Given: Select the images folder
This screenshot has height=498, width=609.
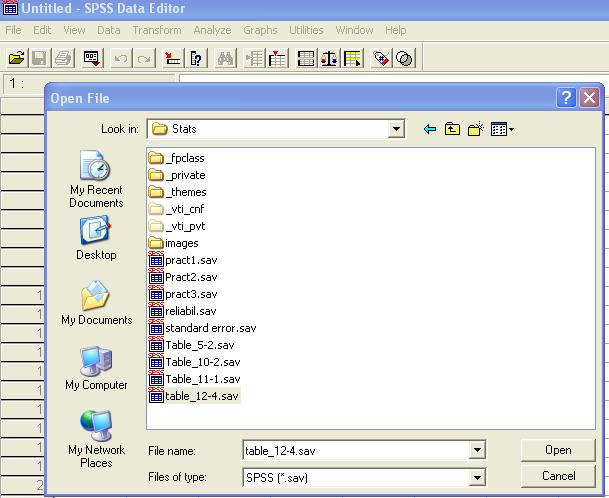Looking at the screenshot, I should [174, 243].
